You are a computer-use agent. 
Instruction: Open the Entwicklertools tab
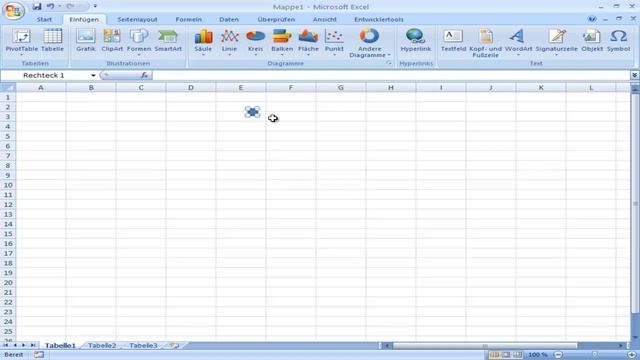379,19
